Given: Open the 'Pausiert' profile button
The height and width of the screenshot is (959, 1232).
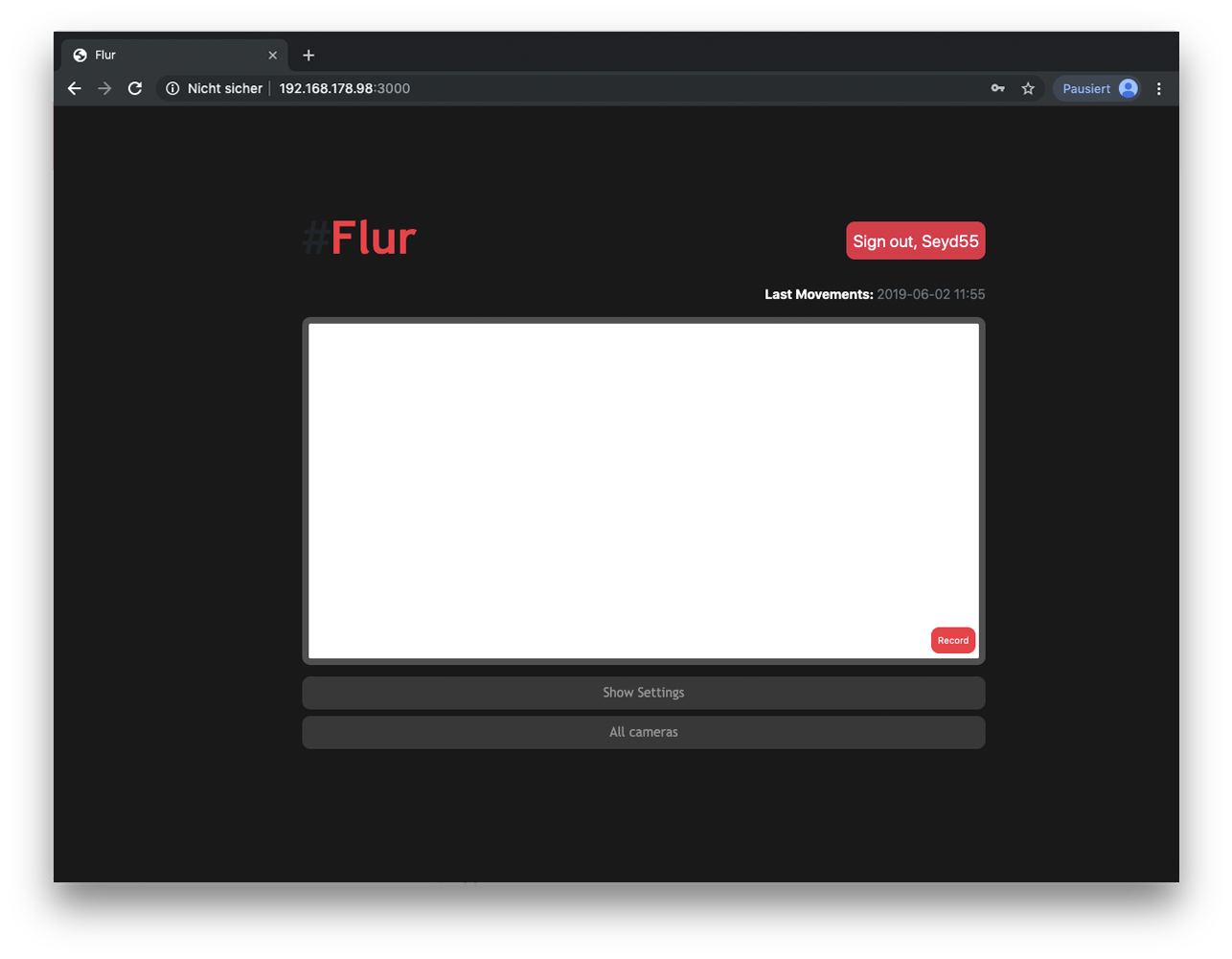Looking at the screenshot, I should [x=1098, y=88].
